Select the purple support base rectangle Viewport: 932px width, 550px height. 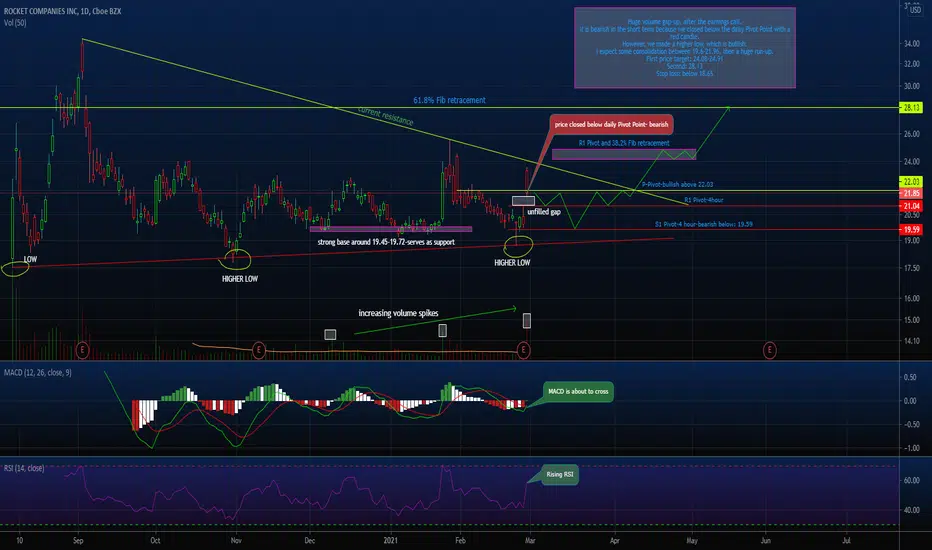[x=391, y=228]
